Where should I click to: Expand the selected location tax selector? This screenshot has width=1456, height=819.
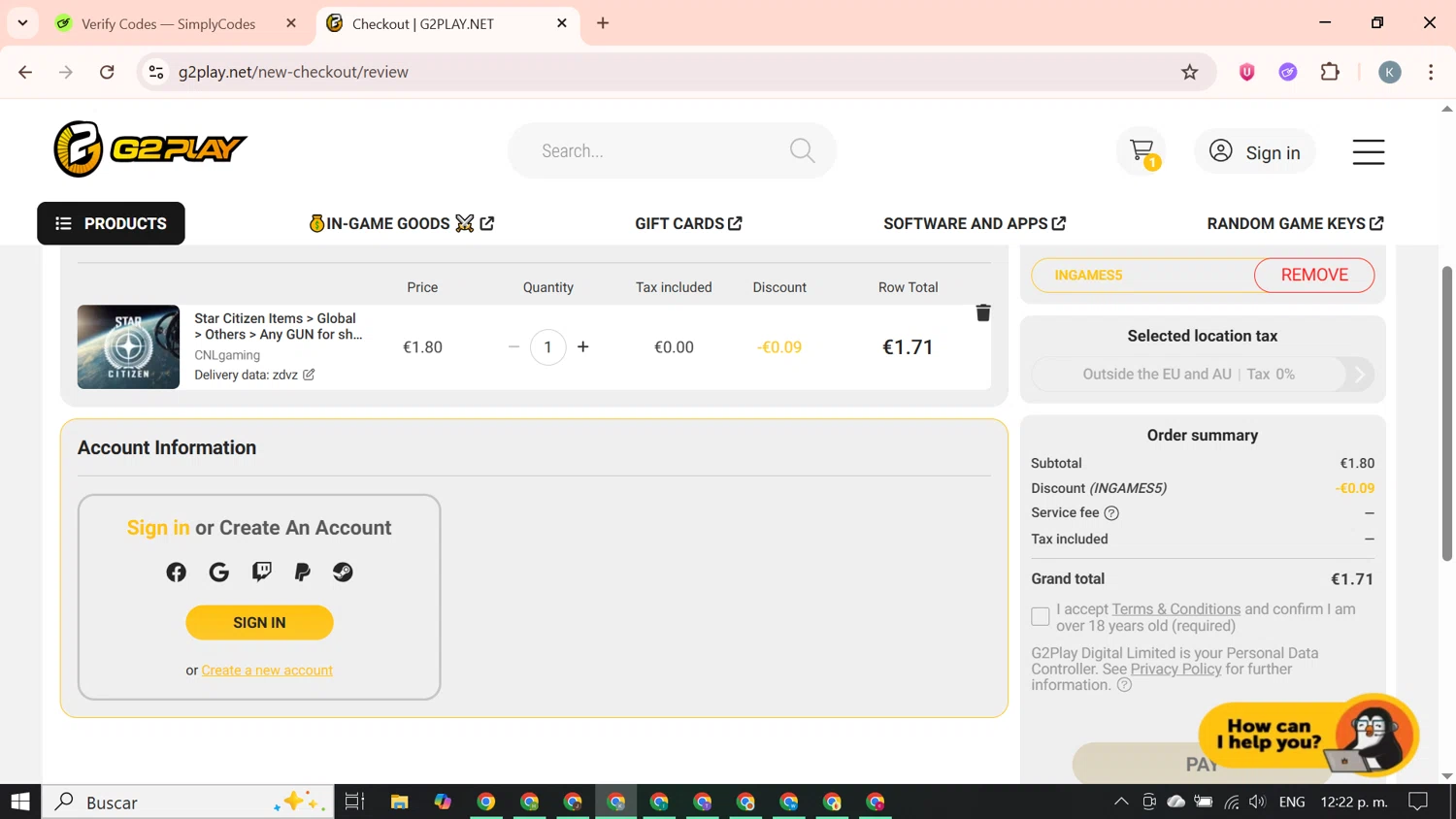coord(1203,374)
